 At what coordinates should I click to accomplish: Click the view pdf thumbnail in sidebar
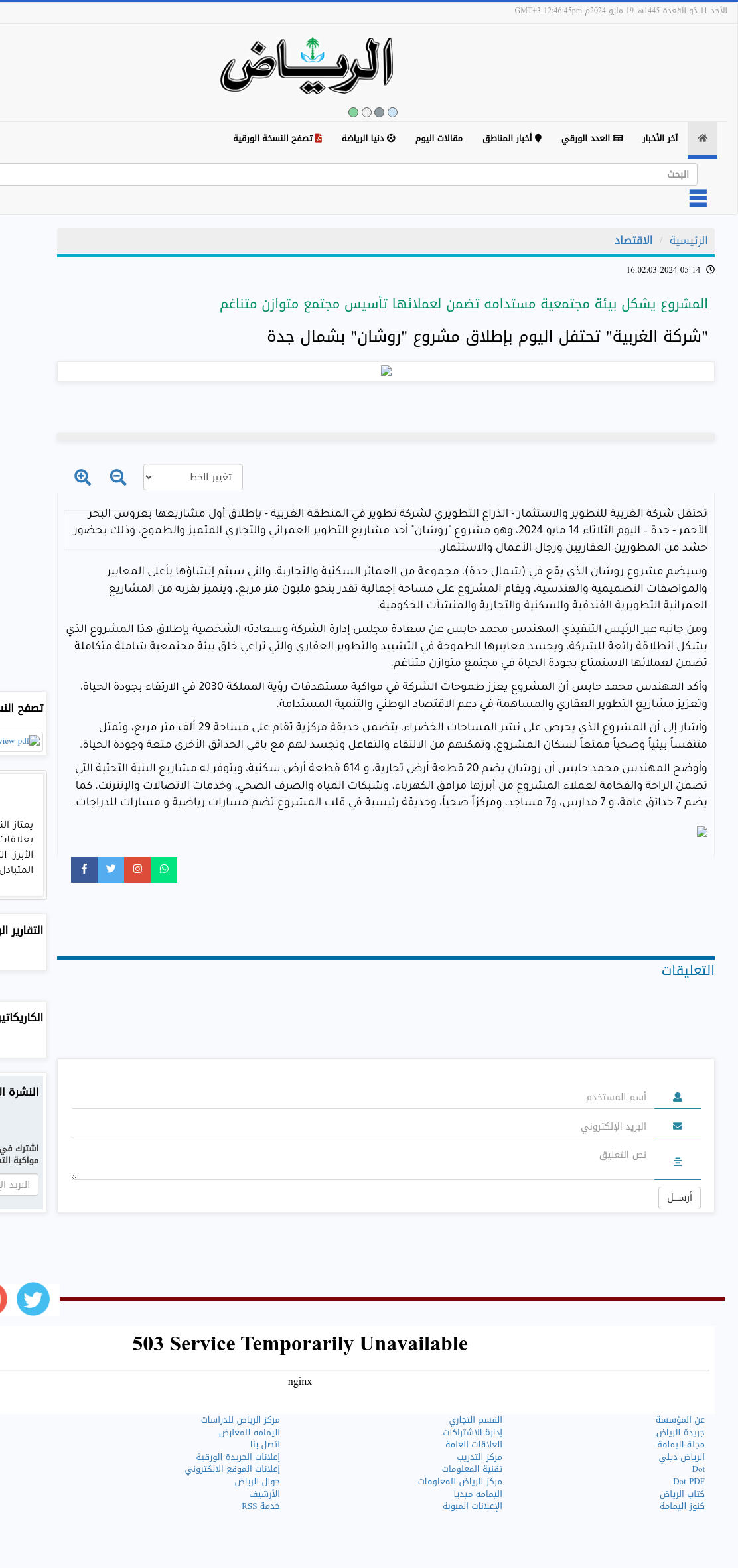[21, 741]
